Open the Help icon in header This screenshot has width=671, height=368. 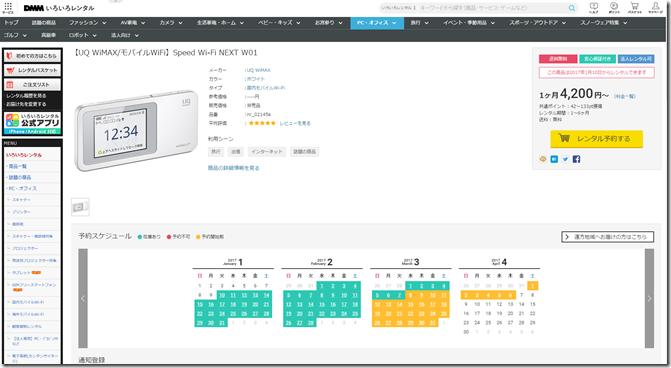coord(594,7)
